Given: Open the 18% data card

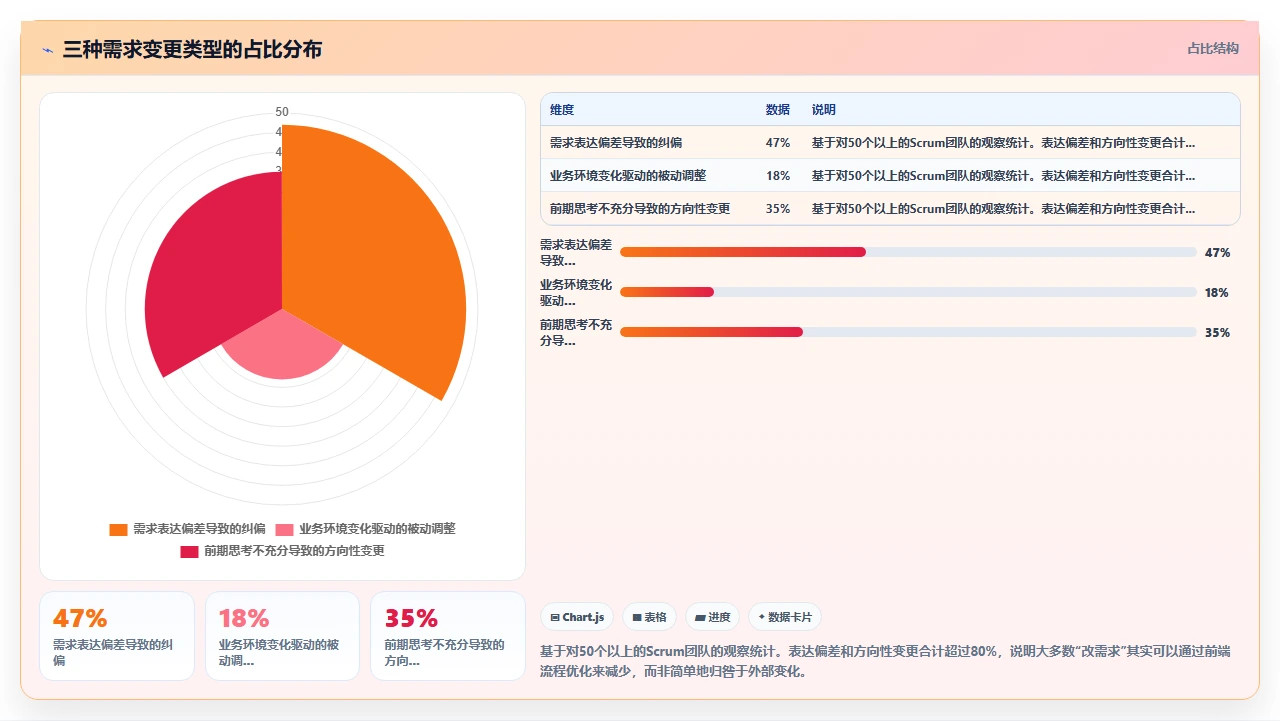Looking at the screenshot, I should pyautogui.click(x=282, y=636).
